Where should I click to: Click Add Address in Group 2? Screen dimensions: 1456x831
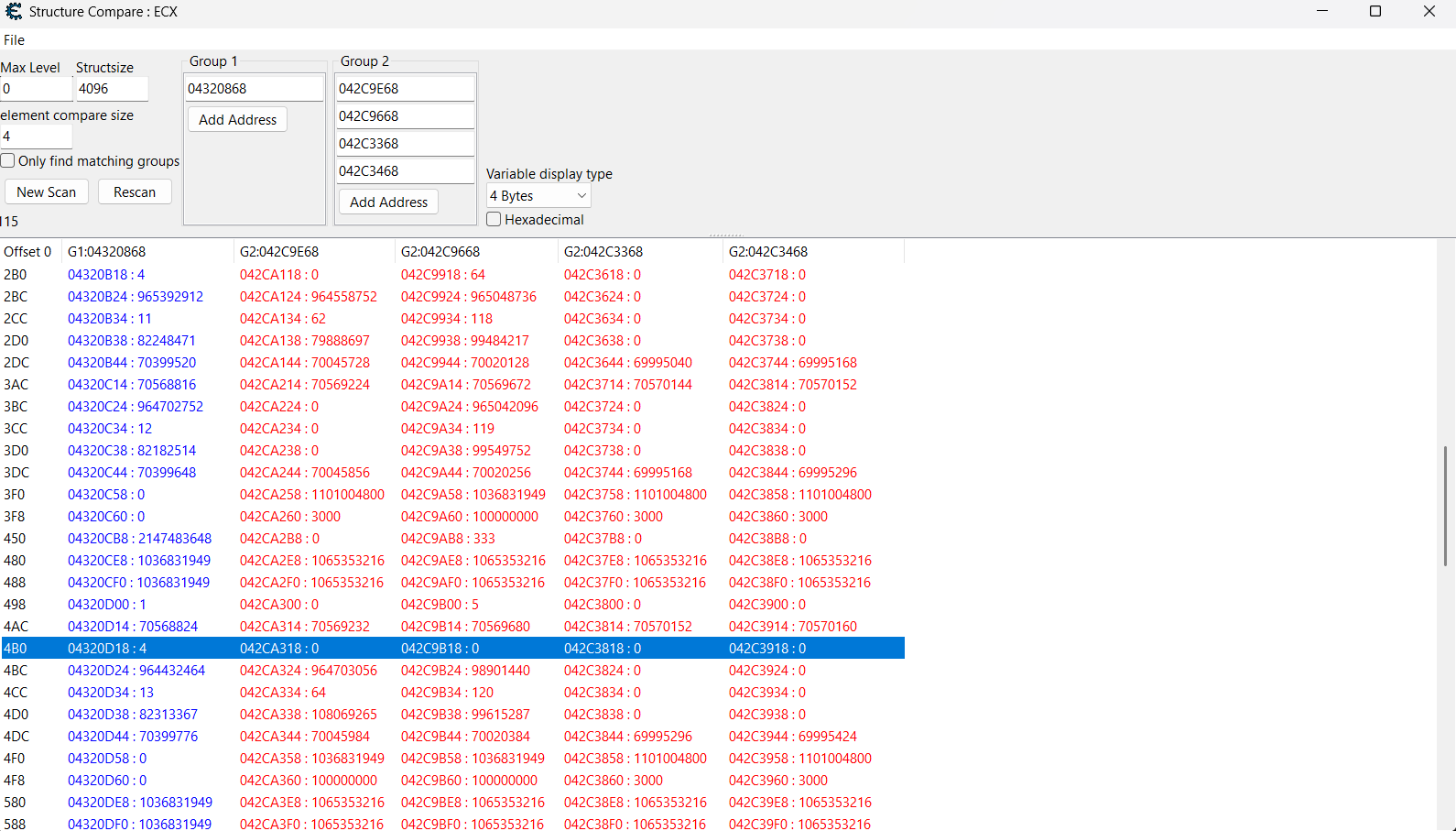(x=388, y=202)
